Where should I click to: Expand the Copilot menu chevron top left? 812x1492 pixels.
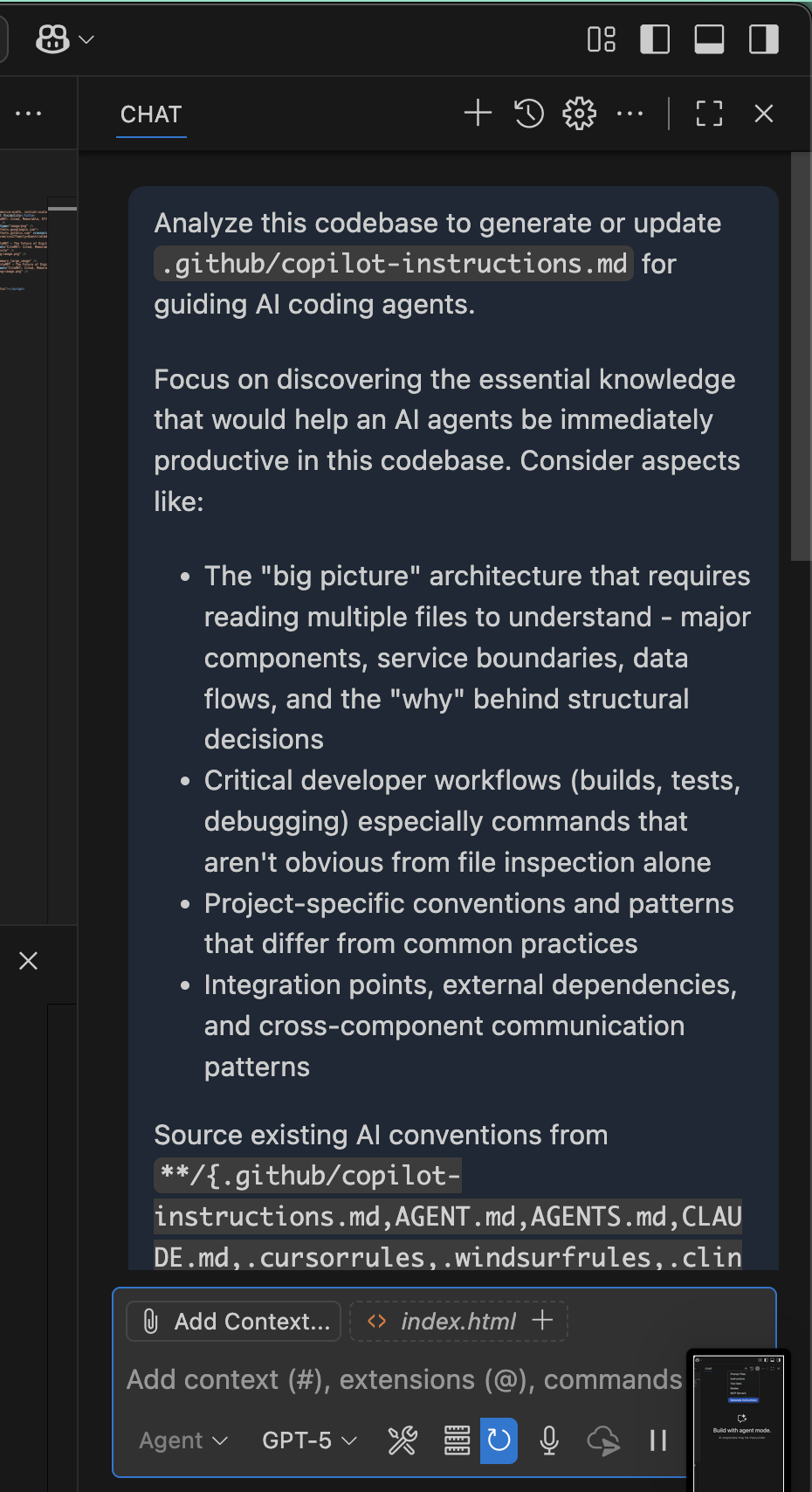click(84, 38)
